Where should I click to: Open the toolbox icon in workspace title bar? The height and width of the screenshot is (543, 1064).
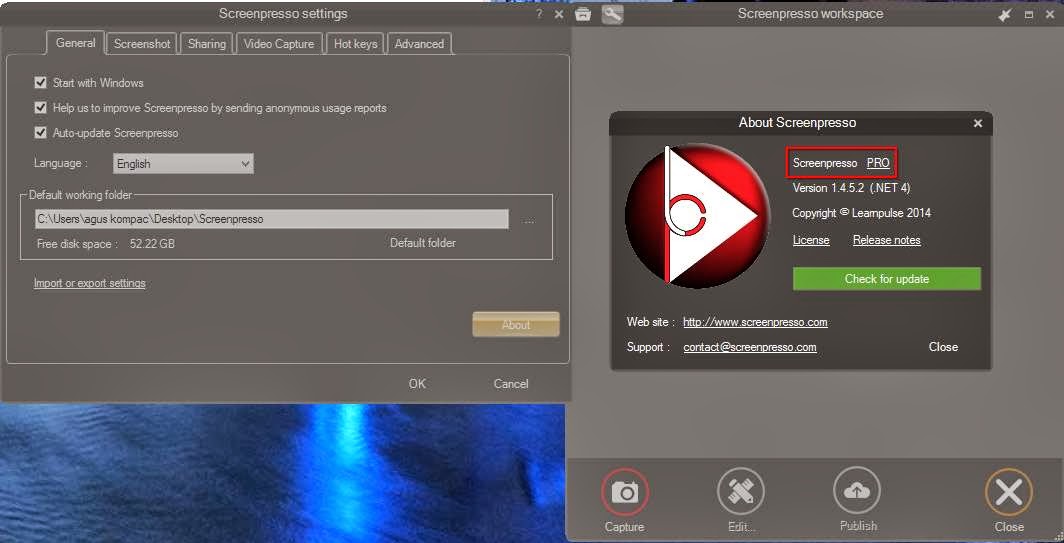(583, 14)
